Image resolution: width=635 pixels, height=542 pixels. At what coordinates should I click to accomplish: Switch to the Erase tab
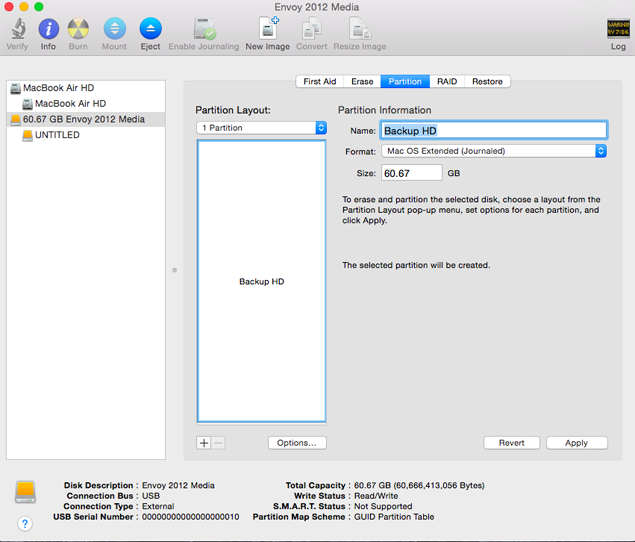(362, 81)
